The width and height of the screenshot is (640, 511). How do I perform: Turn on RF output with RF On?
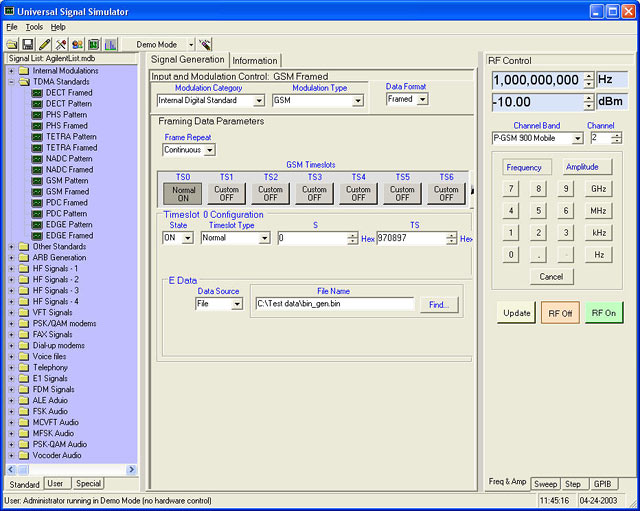(604, 313)
